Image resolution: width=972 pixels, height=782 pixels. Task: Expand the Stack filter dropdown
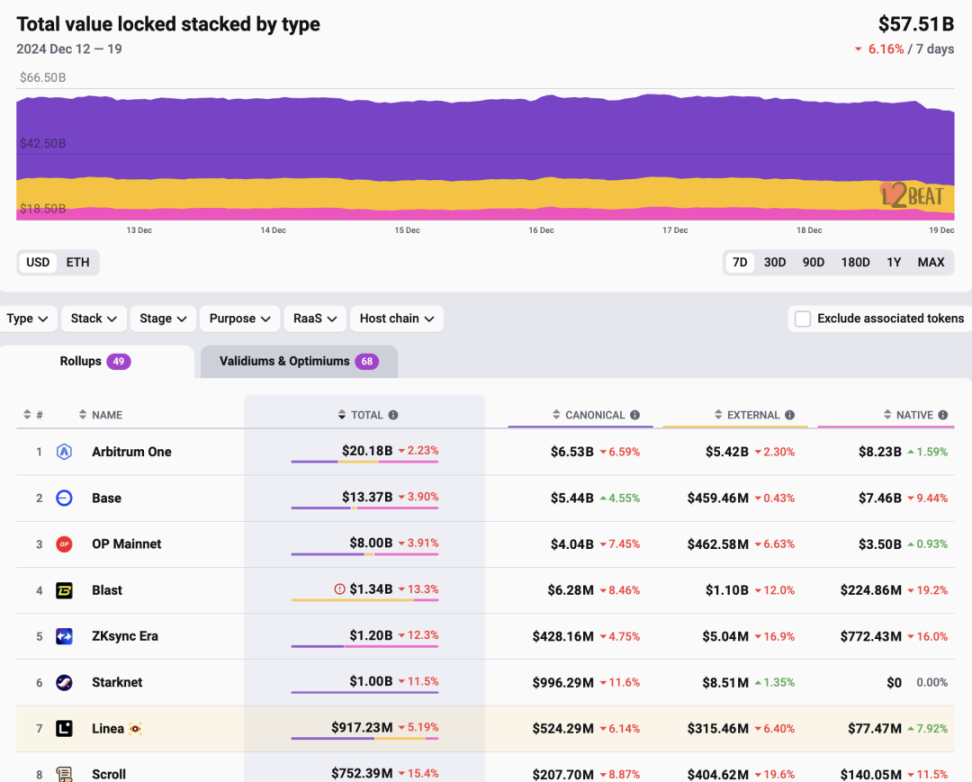tap(94, 319)
